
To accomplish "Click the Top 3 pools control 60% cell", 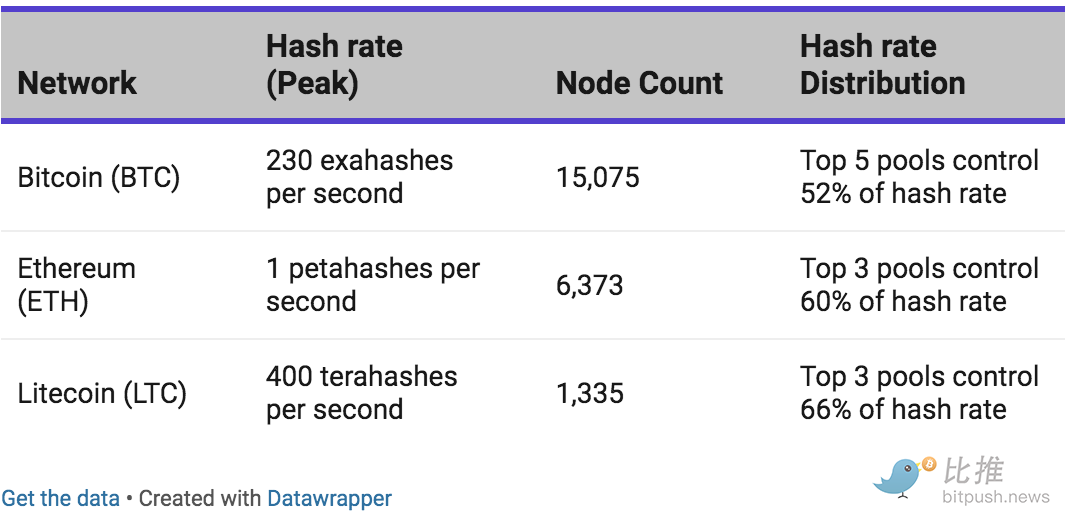I will [x=919, y=285].
